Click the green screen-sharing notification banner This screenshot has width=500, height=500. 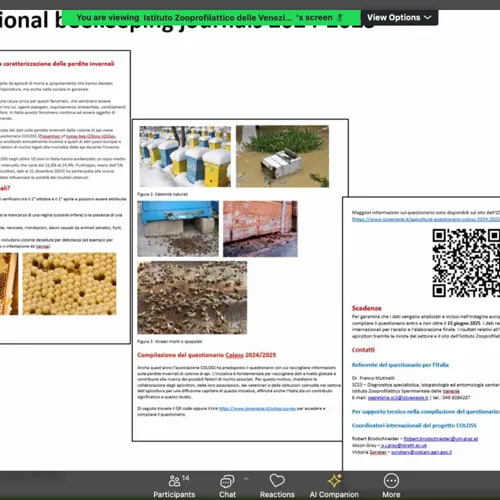point(211,17)
